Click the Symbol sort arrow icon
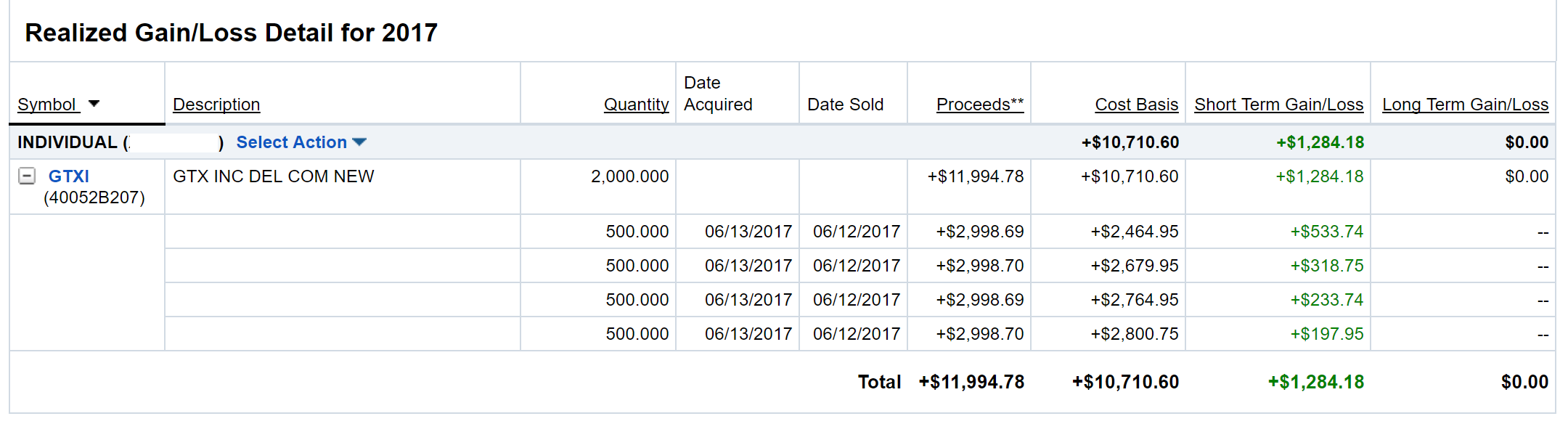Image resolution: width=1568 pixels, height=424 pixels. click(x=94, y=104)
